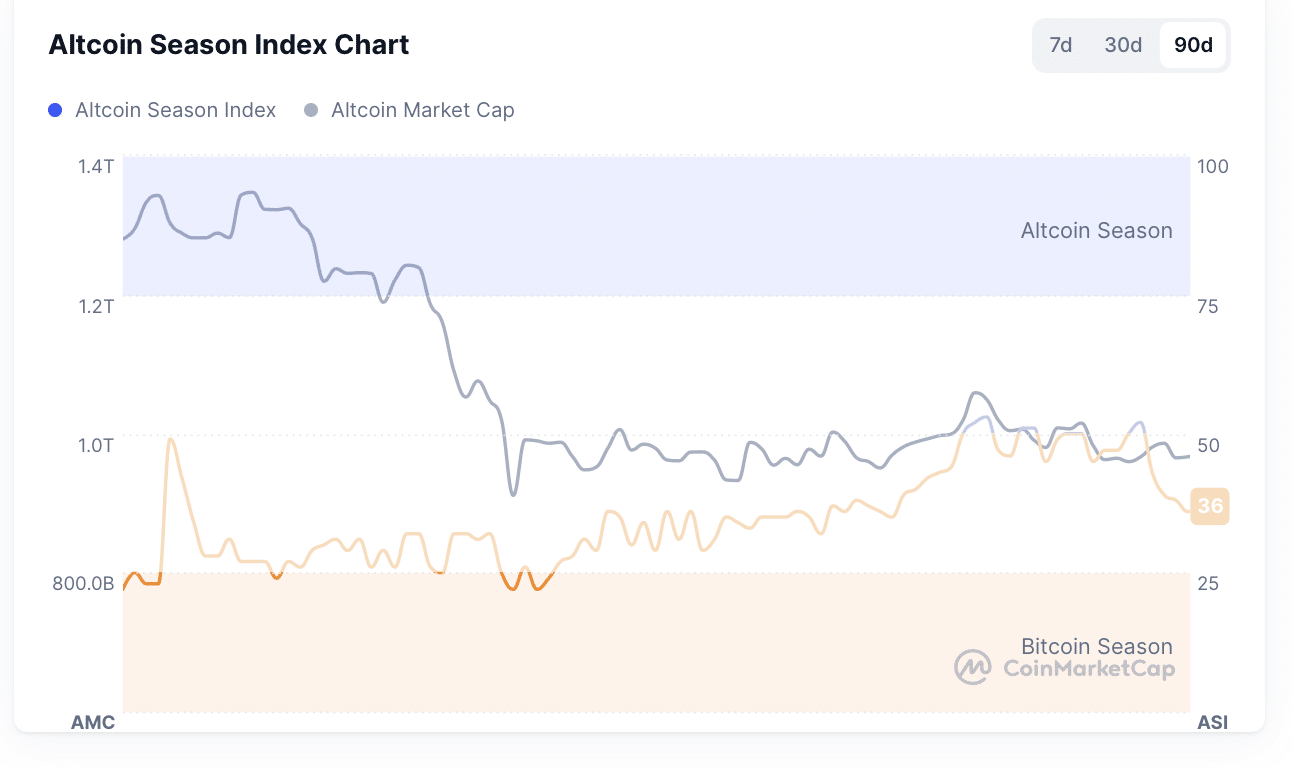Image resolution: width=1296 pixels, height=768 pixels.
Task: Toggle the Altcoin Market Cap legend
Action: pos(422,110)
